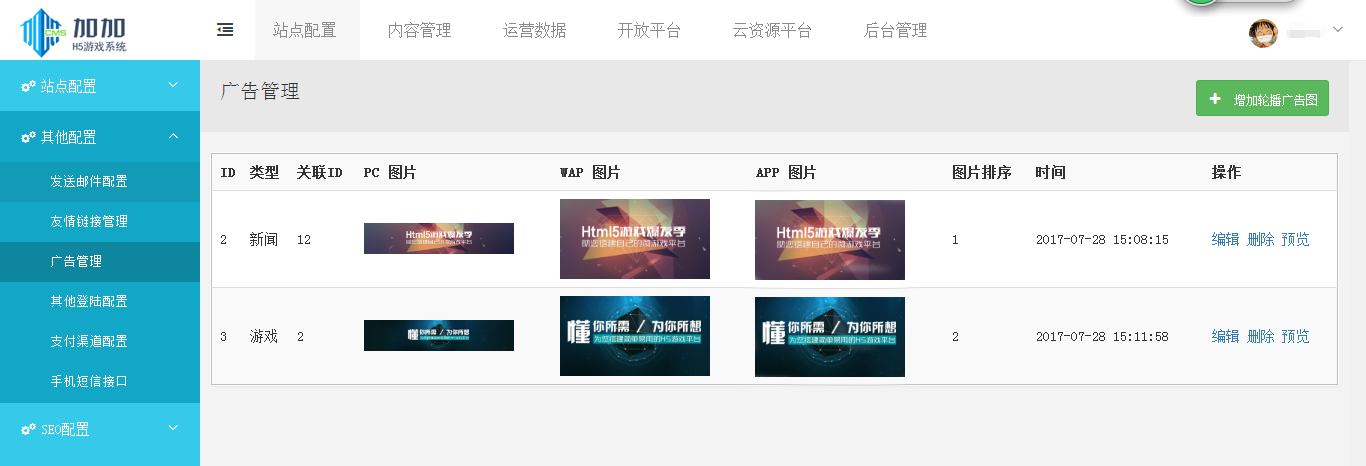The width and height of the screenshot is (1366, 466).
Task: Open the 运营数据 top tab
Action: pyautogui.click(x=534, y=31)
